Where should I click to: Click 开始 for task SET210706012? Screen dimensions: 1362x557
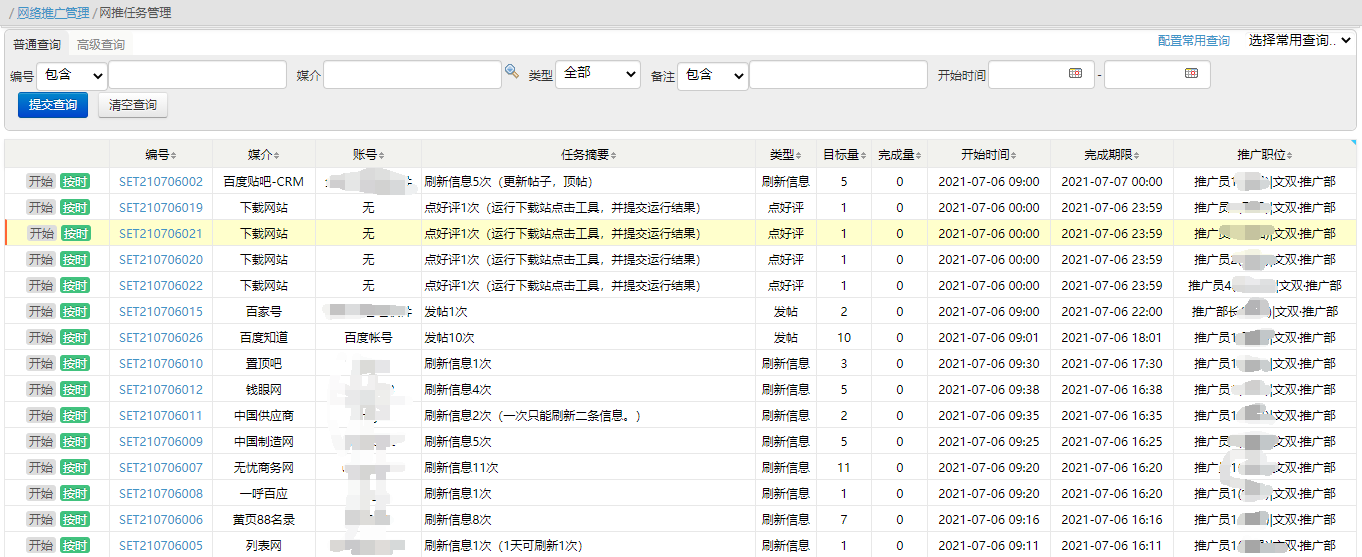coord(41,390)
